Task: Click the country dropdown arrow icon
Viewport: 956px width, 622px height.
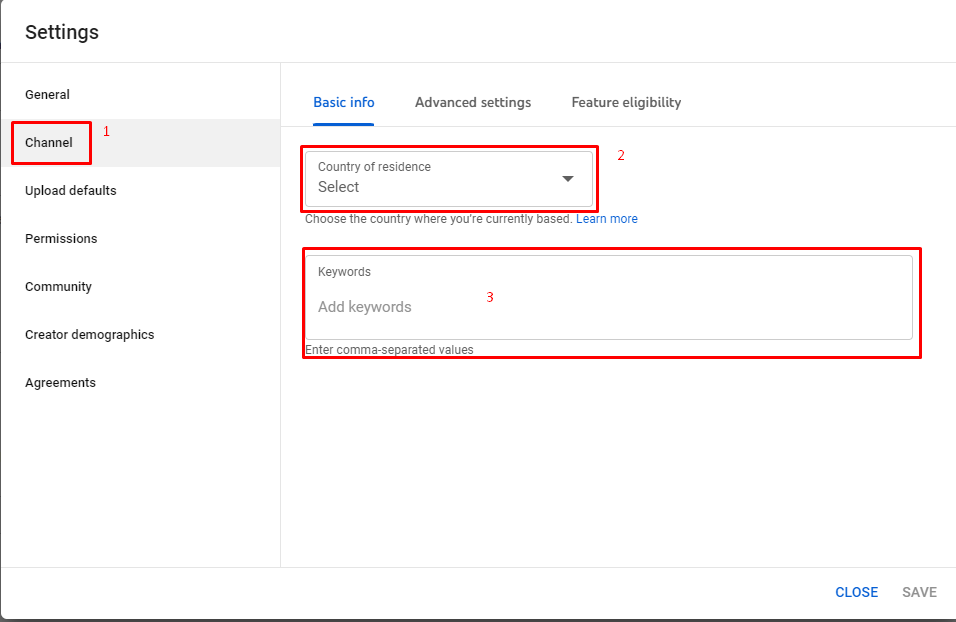Action: [x=568, y=179]
